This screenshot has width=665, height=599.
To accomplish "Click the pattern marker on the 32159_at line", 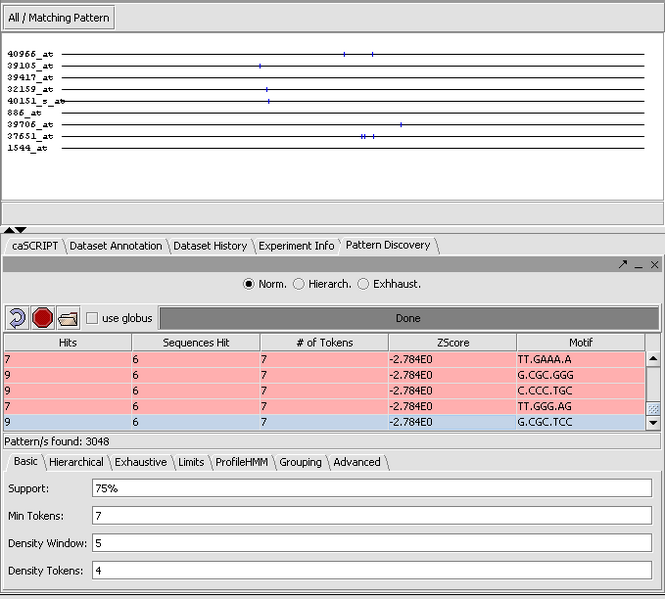I will pyautogui.click(x=267, y=90).
